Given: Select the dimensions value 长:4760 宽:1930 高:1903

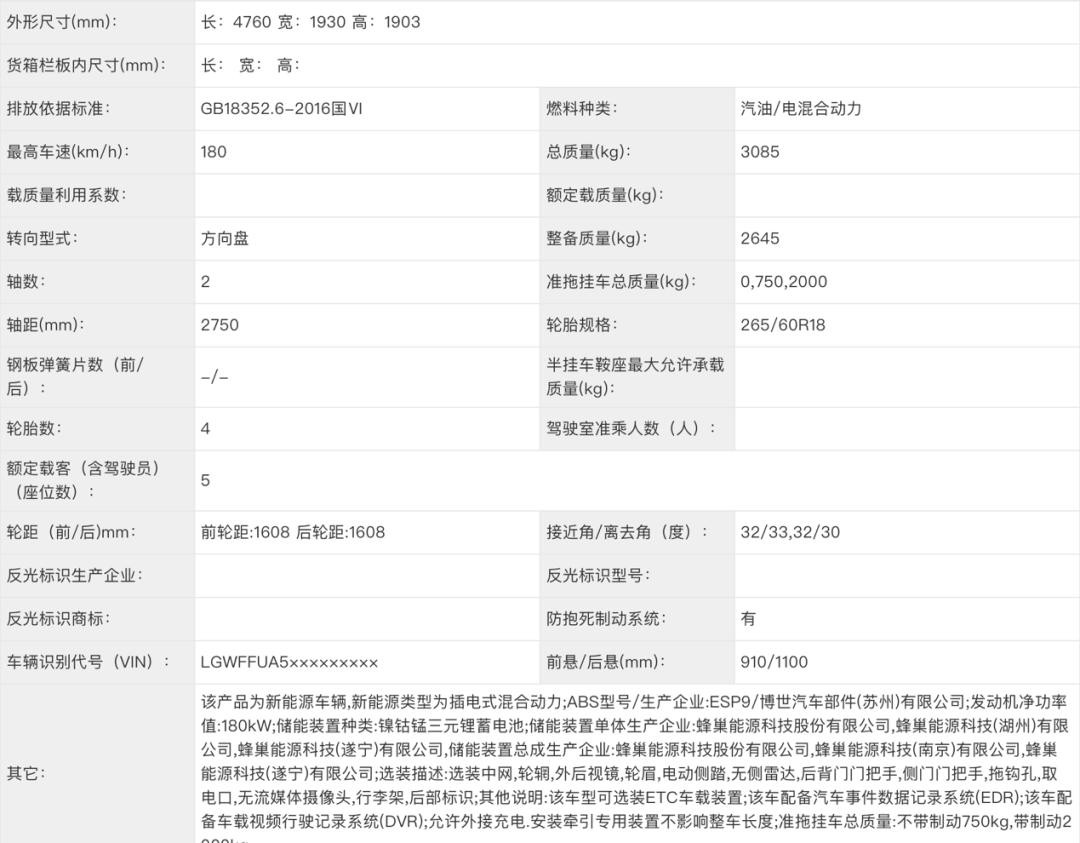Looking at the screenshot, I should click(x=310, y=22).
